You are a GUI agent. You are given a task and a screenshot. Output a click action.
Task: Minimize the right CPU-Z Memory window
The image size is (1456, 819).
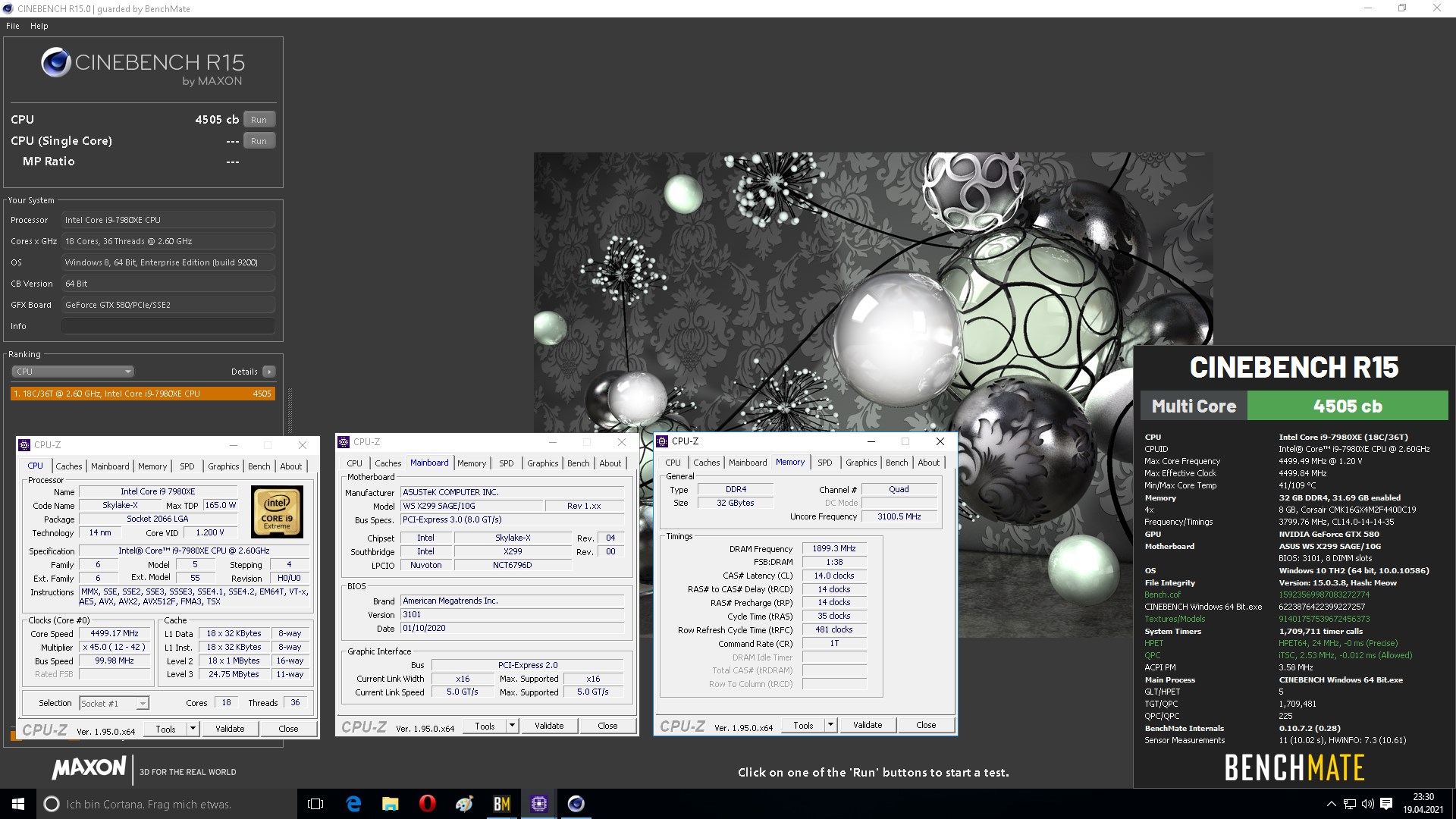point(871,441)
